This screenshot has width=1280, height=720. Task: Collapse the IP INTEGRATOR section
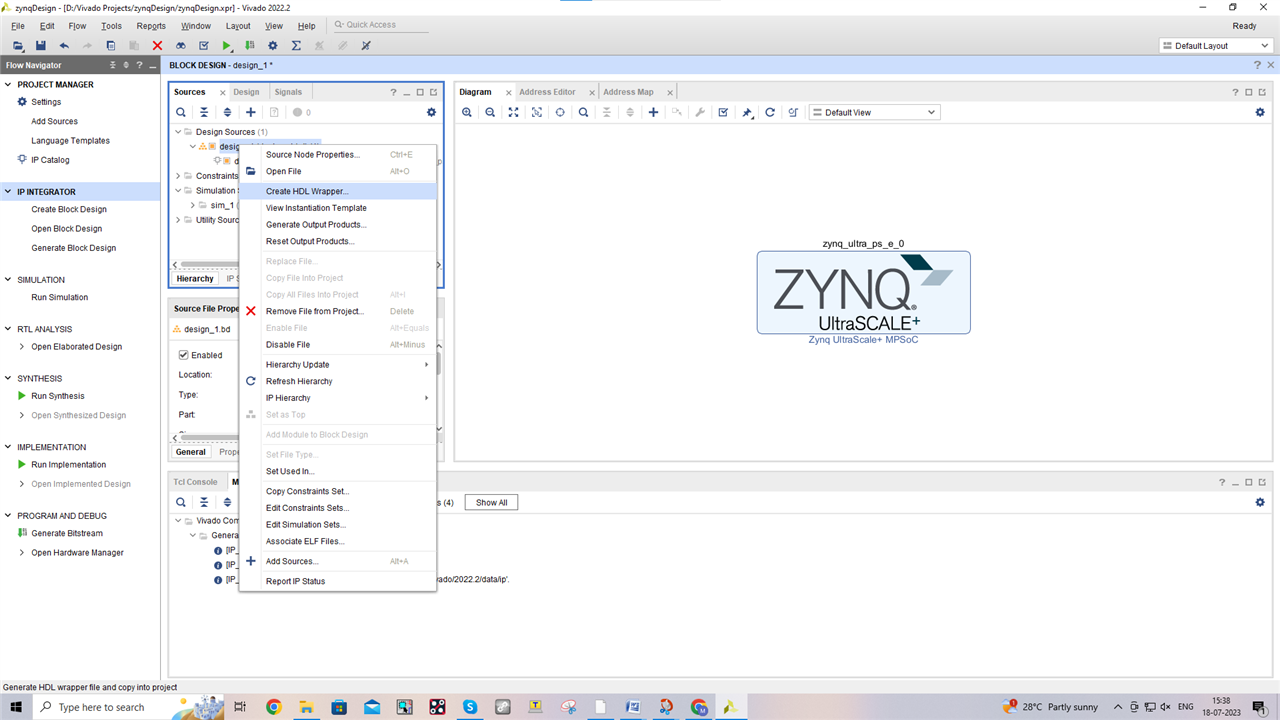click(x=9, y=192)
